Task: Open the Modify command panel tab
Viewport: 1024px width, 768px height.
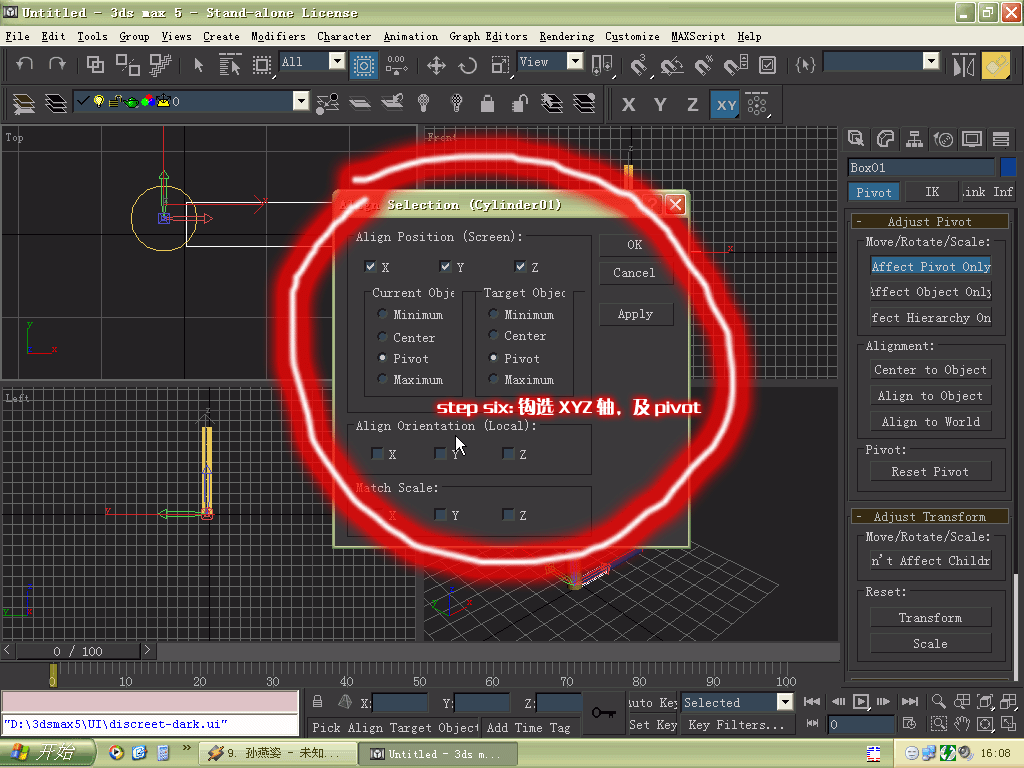Action: [885, 138]
